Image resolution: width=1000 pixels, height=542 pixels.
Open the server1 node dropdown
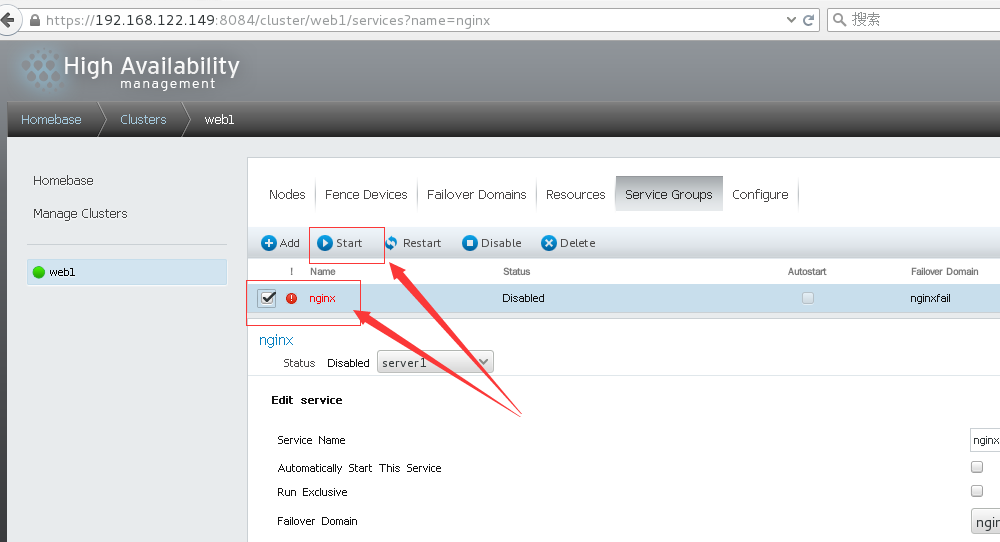click(435, 362)
